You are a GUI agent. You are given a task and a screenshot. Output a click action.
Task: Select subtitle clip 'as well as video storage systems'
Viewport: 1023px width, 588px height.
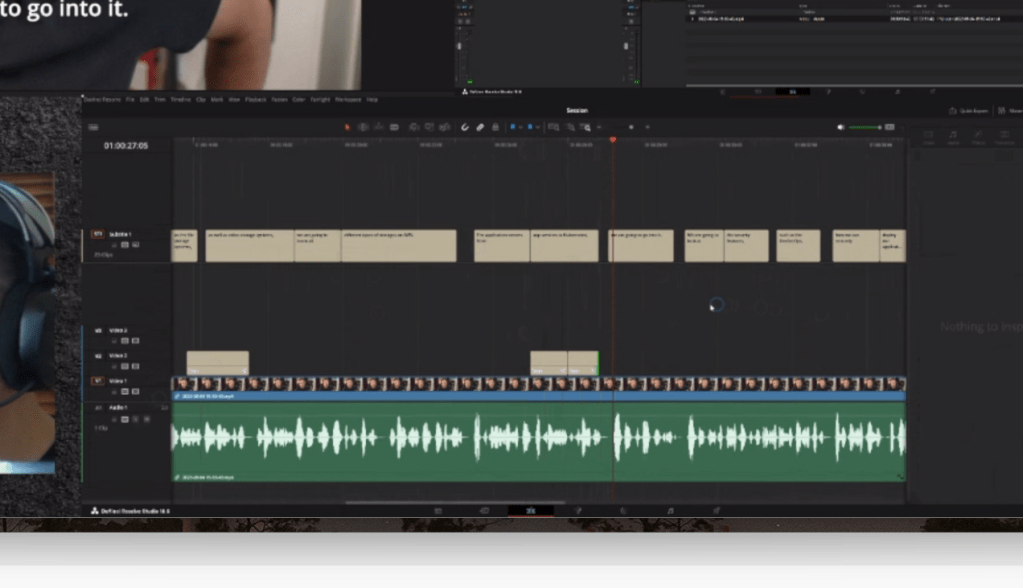coord(249,245)
